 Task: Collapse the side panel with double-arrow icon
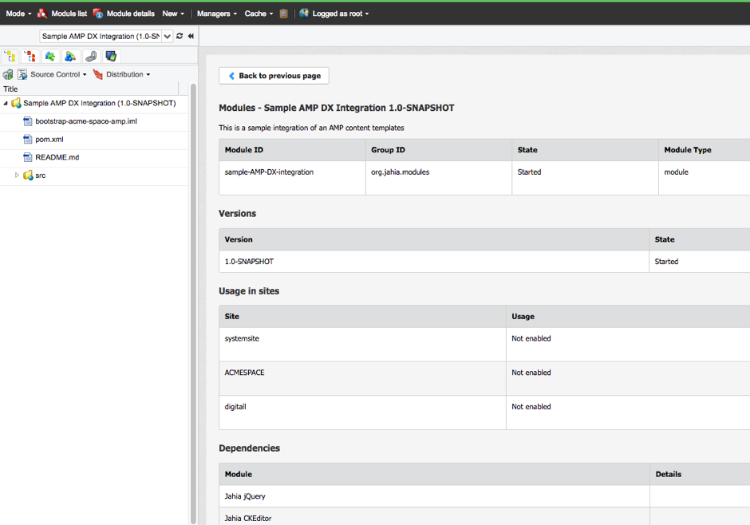[191, 36]
